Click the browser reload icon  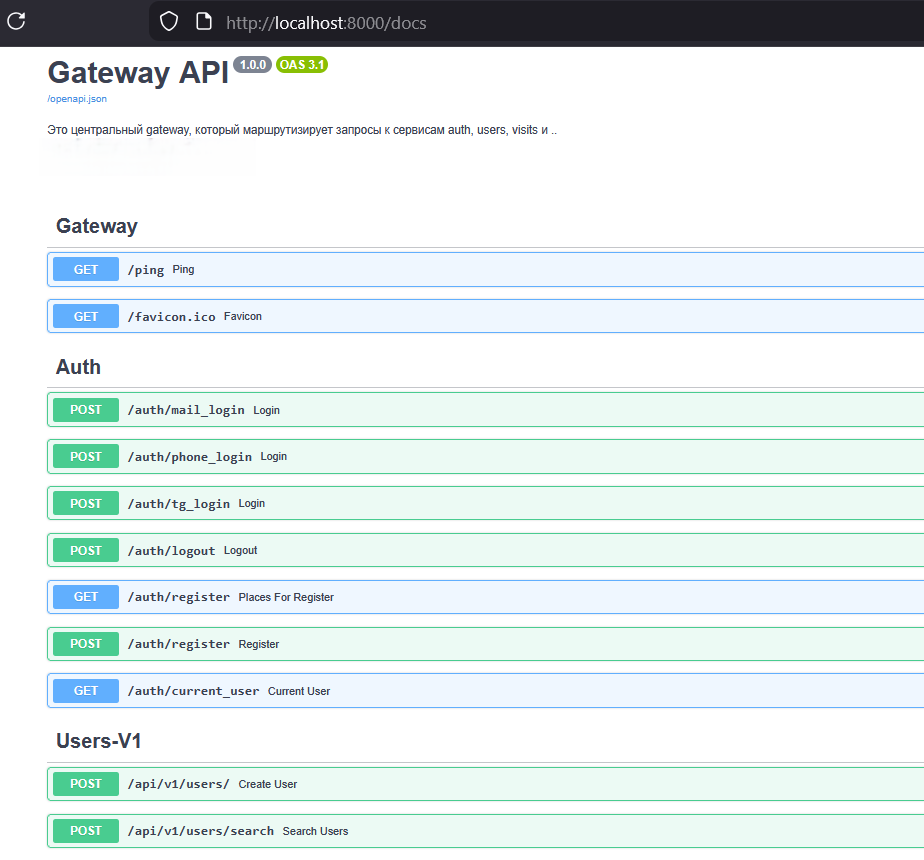point(17,21)
